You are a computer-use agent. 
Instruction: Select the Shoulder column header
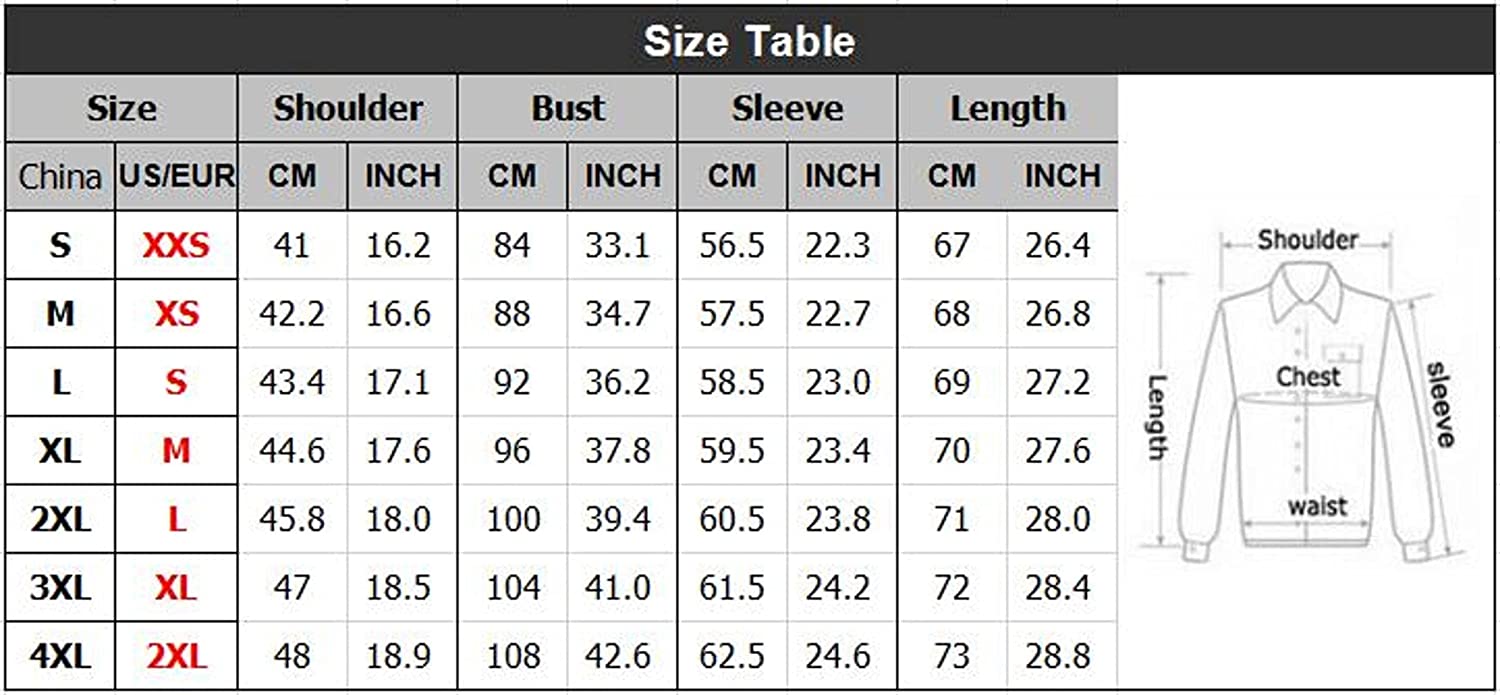tap(348, 108)
